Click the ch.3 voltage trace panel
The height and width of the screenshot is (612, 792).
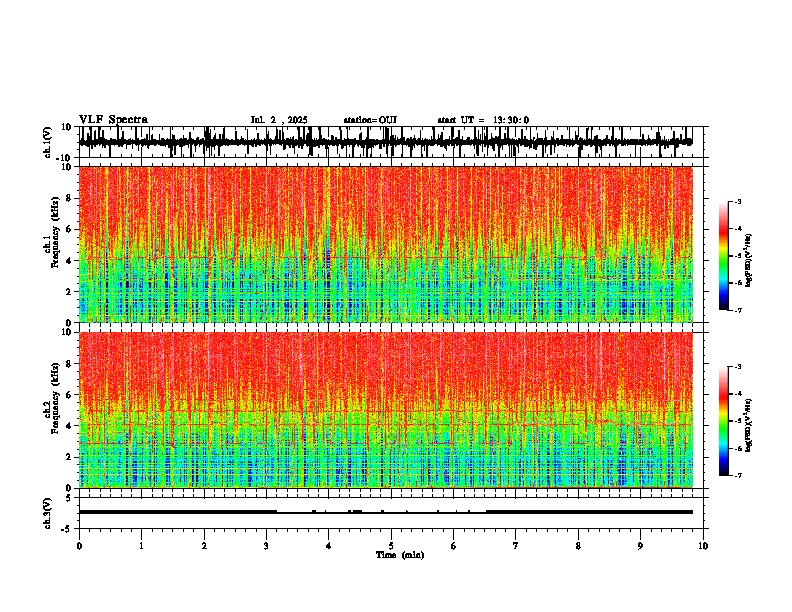click(x=393, y=513)
